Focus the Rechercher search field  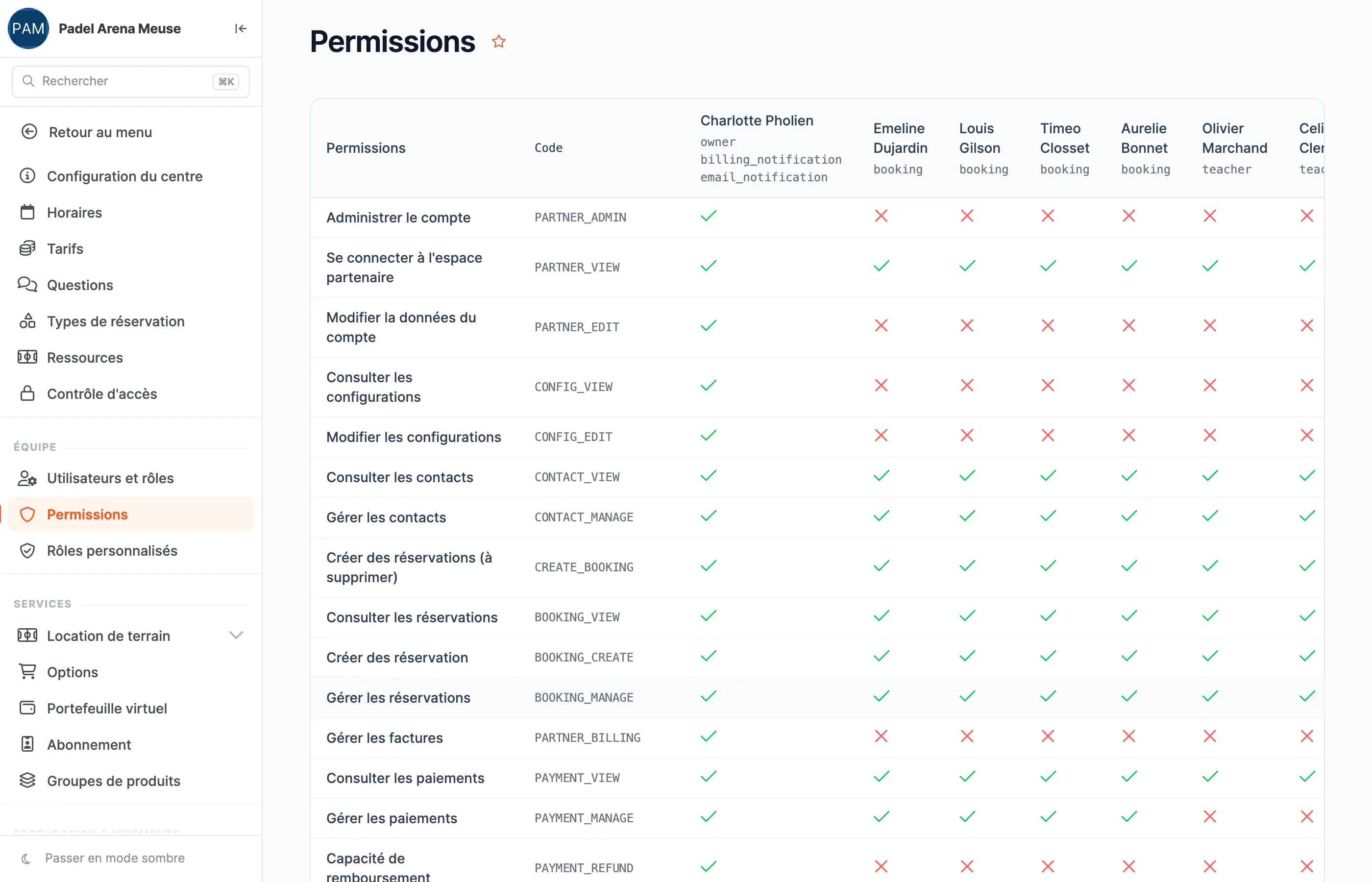pos(130,81)
